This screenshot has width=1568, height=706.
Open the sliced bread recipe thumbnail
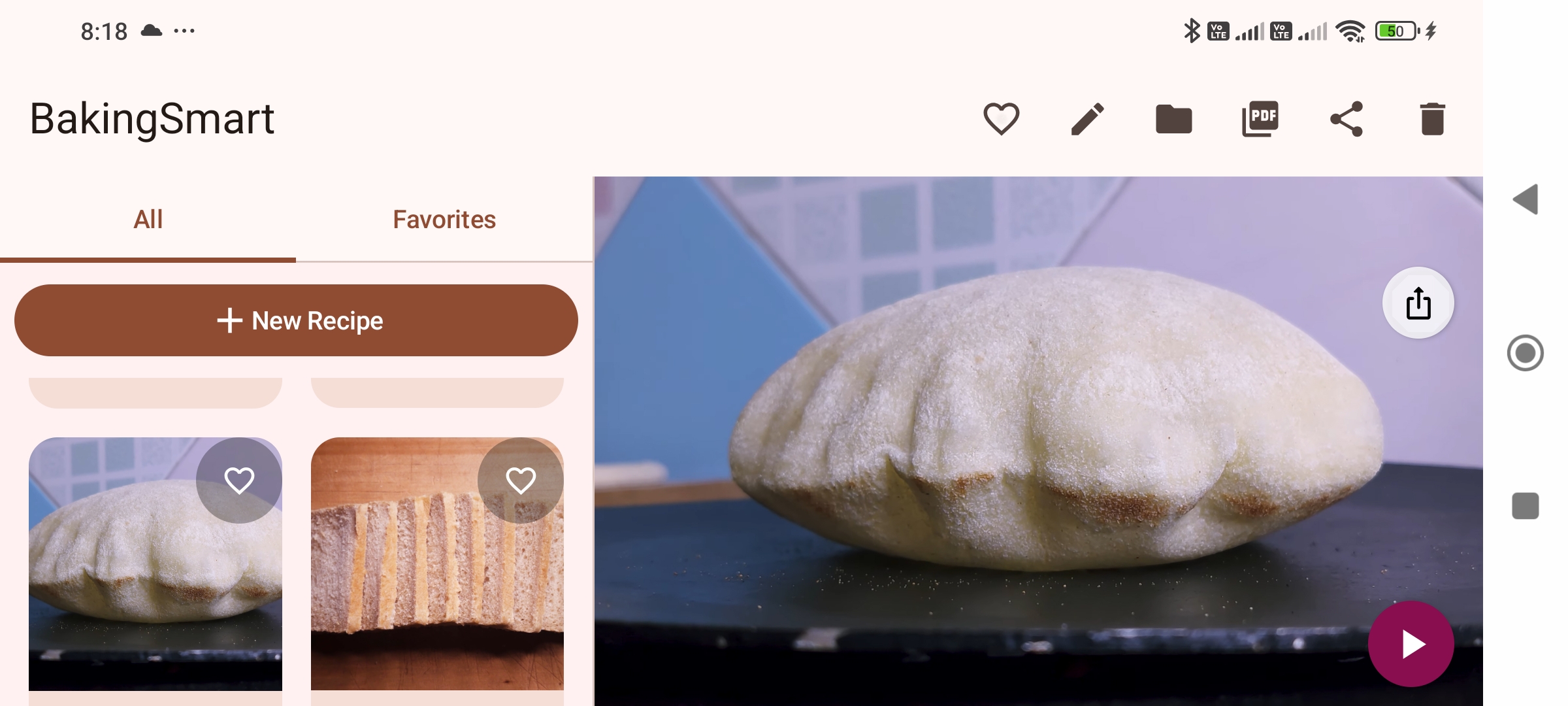tap(437, 564)
